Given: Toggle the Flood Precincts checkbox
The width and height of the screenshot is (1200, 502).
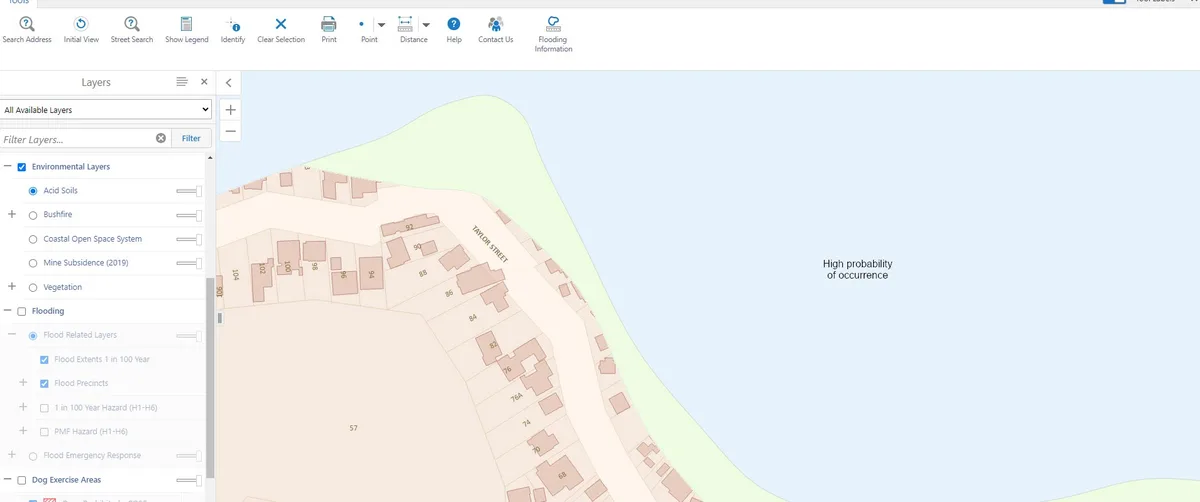Looking at the screenshot, I should pos(44,383).
